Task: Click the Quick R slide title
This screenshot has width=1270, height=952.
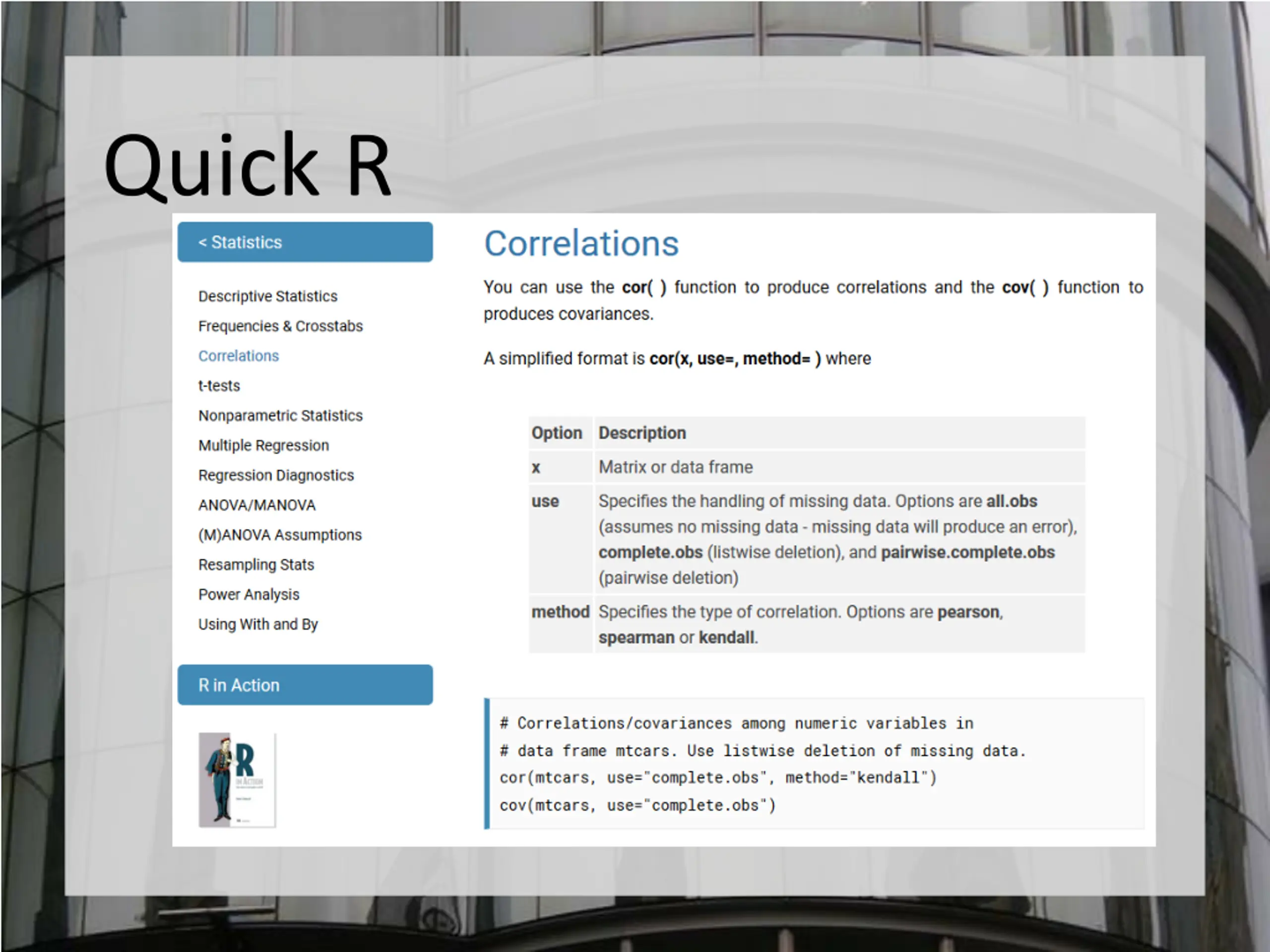Action: pyautogui.click(x=248, y=165)
